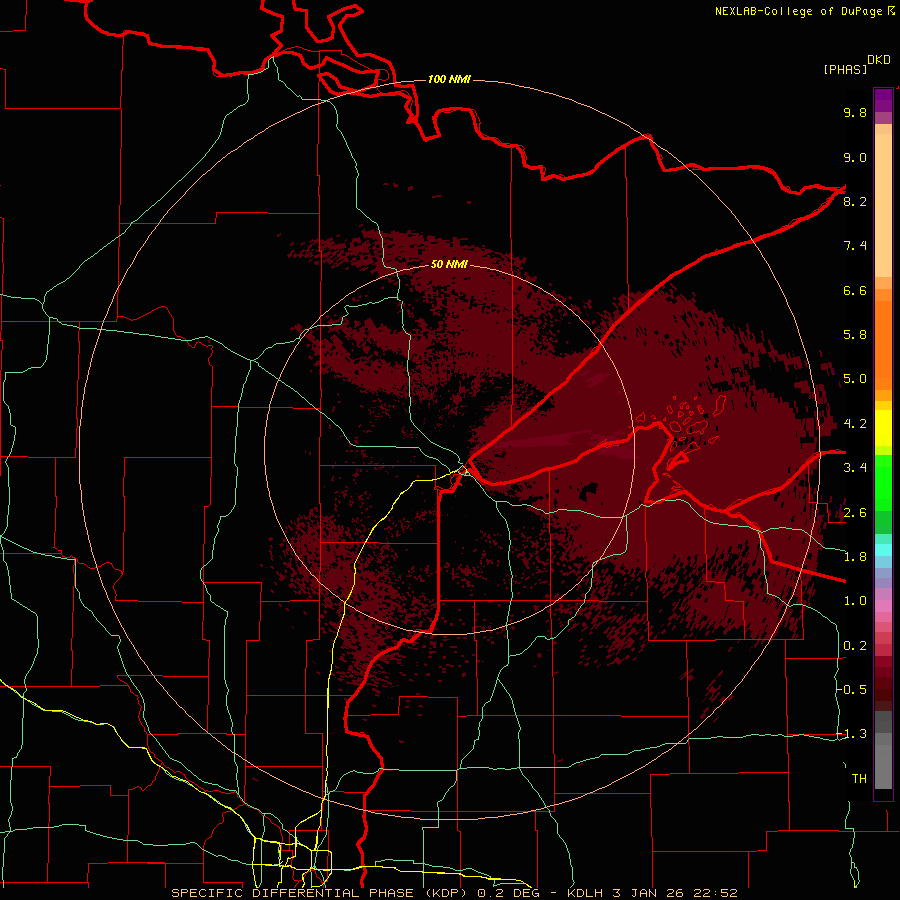This screenshot has width=900, height=900.
Task: Pick the purple top segment of color bar
Action: (883, 100)
